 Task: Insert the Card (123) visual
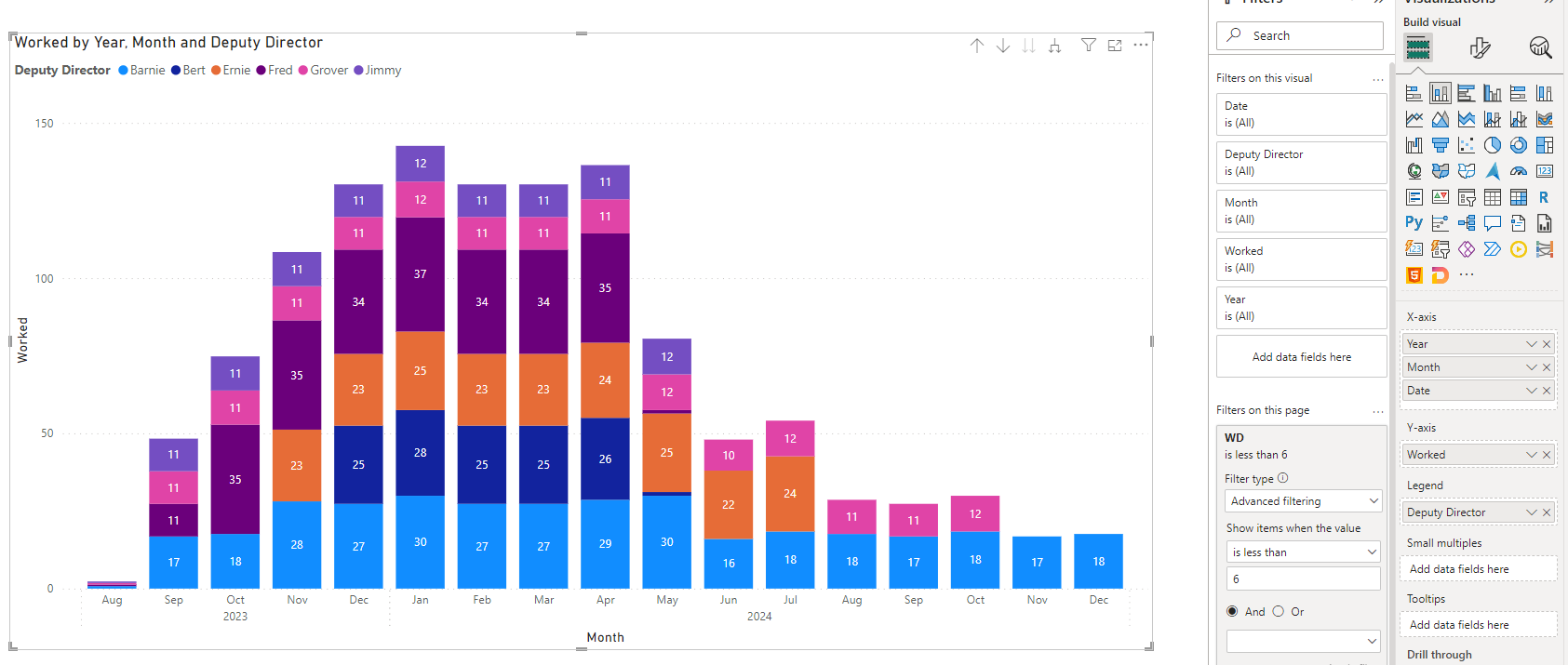click(x=1544, y=171)
